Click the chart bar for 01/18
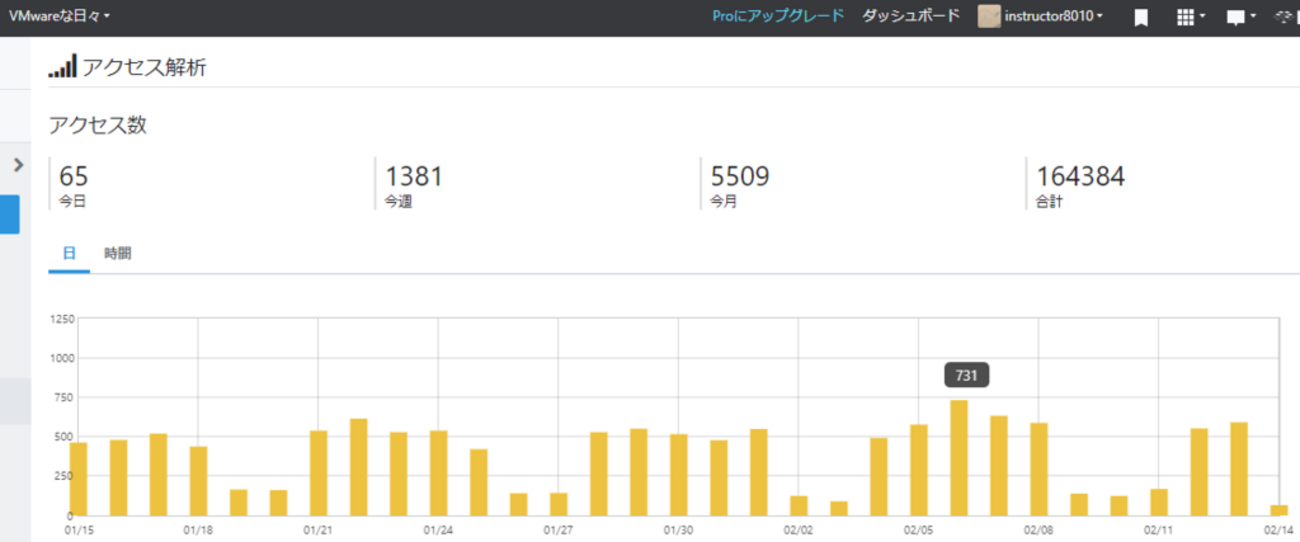Screen dimensions: 1300x542 tap(198, 481)
